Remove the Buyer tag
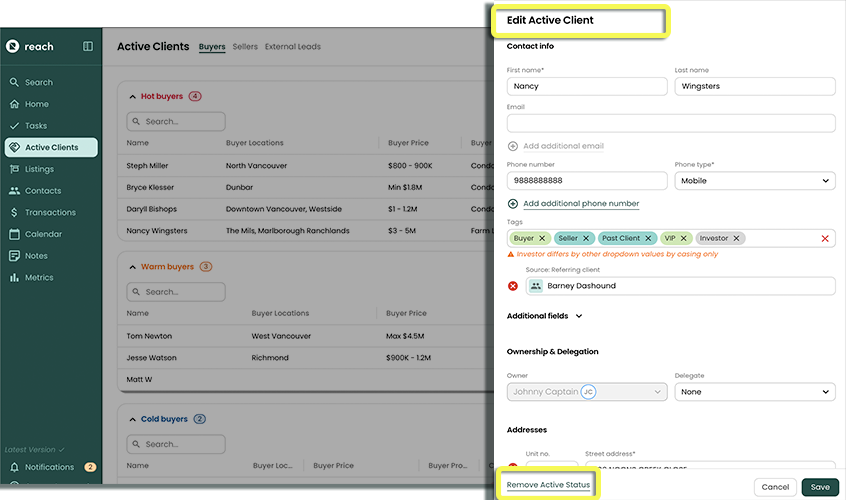This screenshot has height=500, width=846. [542, 238]
